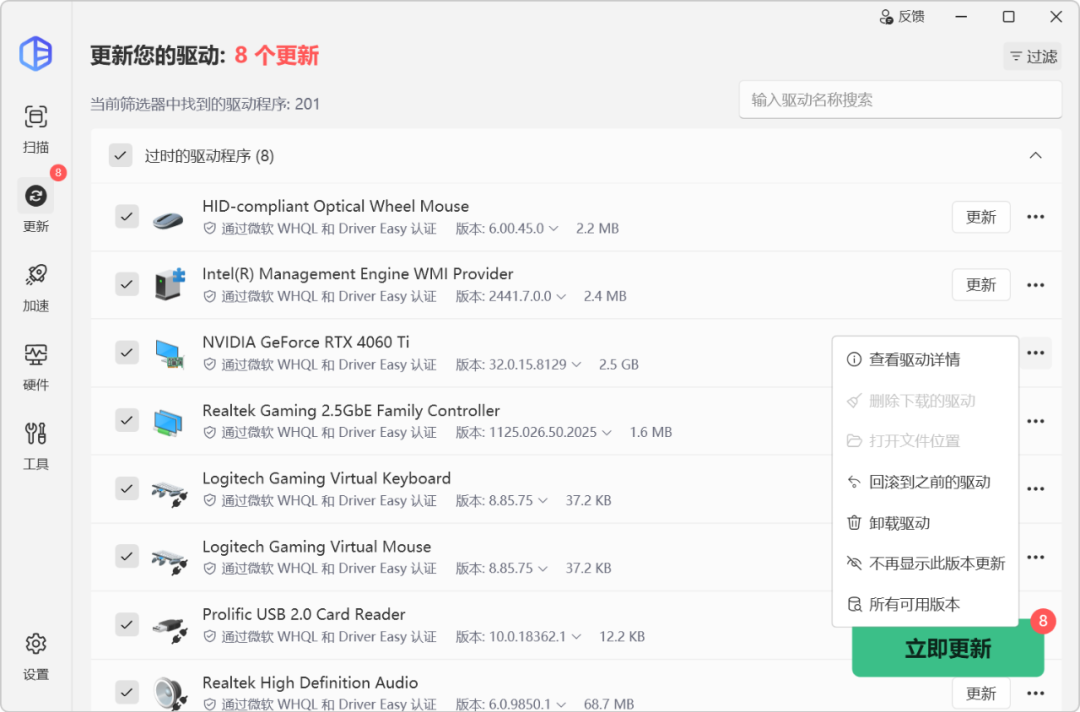Click the three-dot menu of NVIDIA GeForce RTX 4060 Ti
The width and height of the screenshot is (1080, 712).
point(1035,353)
